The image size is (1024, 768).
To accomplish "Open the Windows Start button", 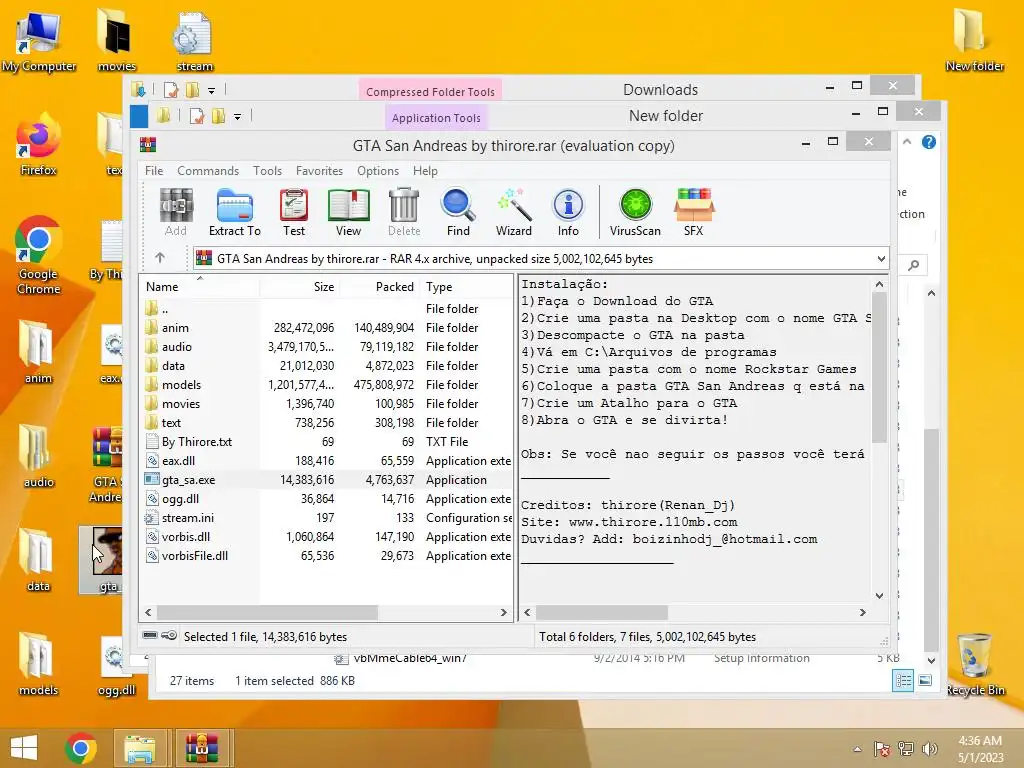I will point(24,748).
